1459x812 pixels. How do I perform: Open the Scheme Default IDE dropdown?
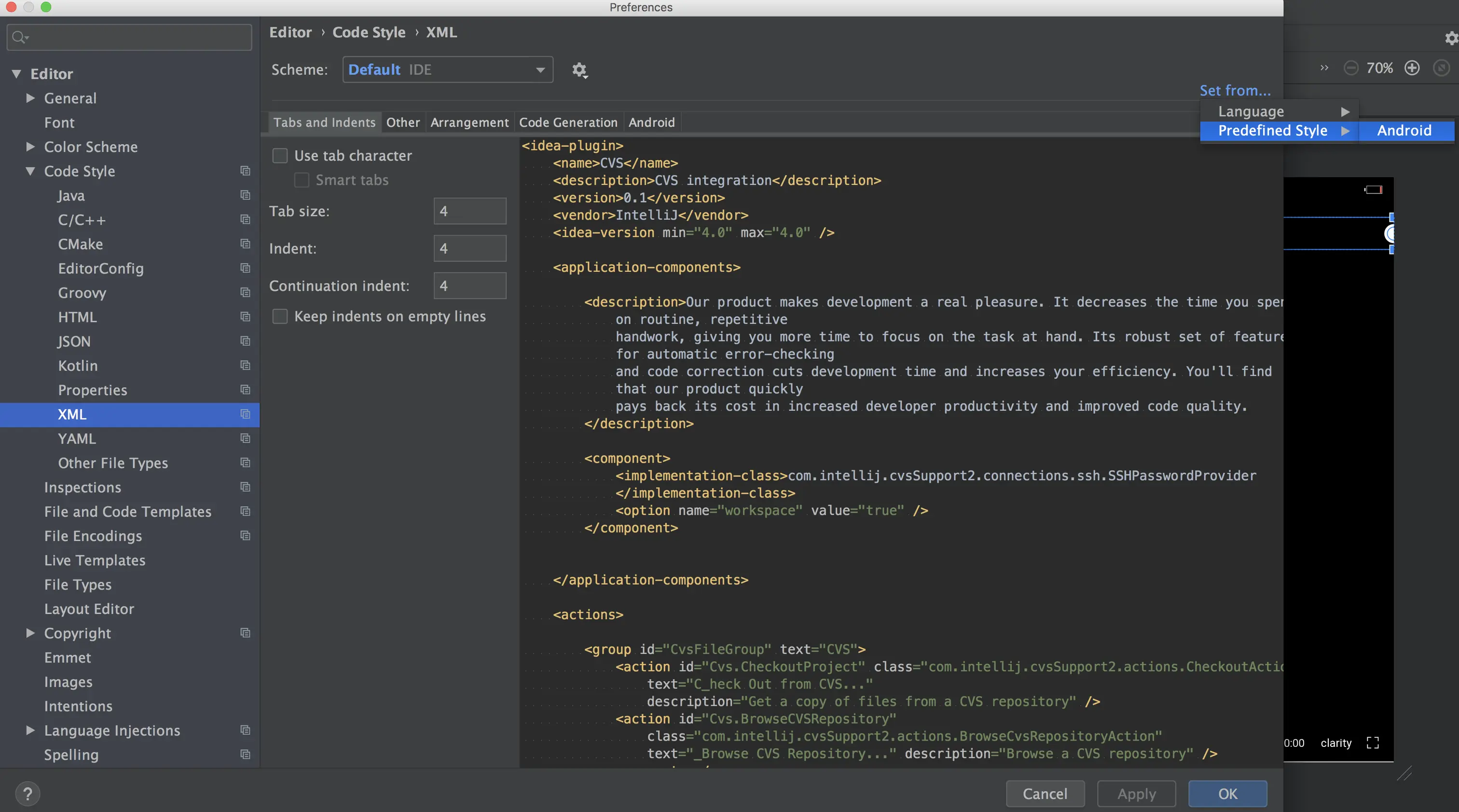[447, 69]
